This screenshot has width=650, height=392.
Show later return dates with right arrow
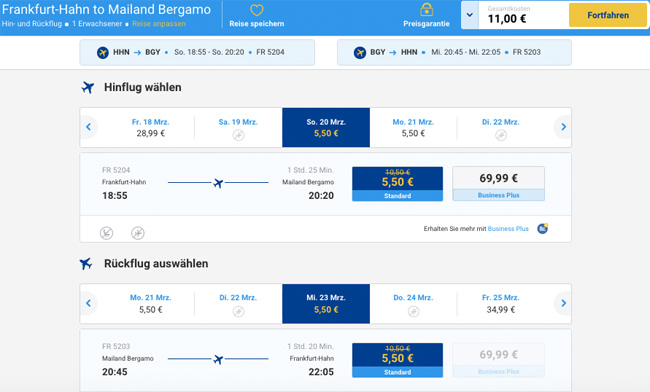coord(563,303)
